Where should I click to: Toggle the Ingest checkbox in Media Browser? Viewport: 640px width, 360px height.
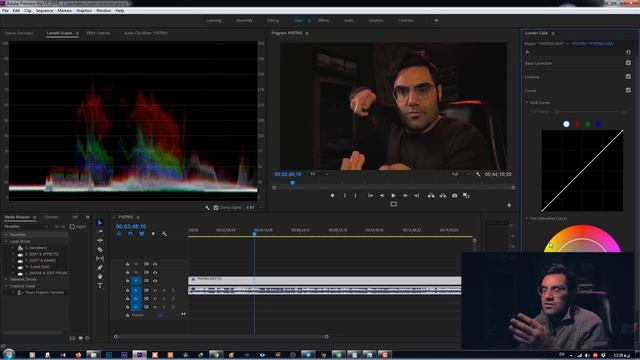(72, 227)
